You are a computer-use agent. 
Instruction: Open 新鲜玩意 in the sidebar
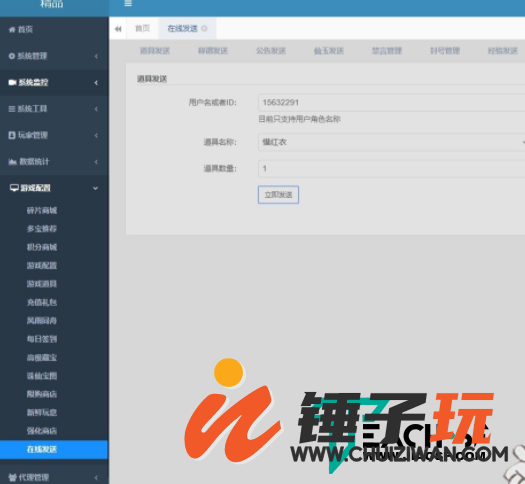(x=42, y=412)
